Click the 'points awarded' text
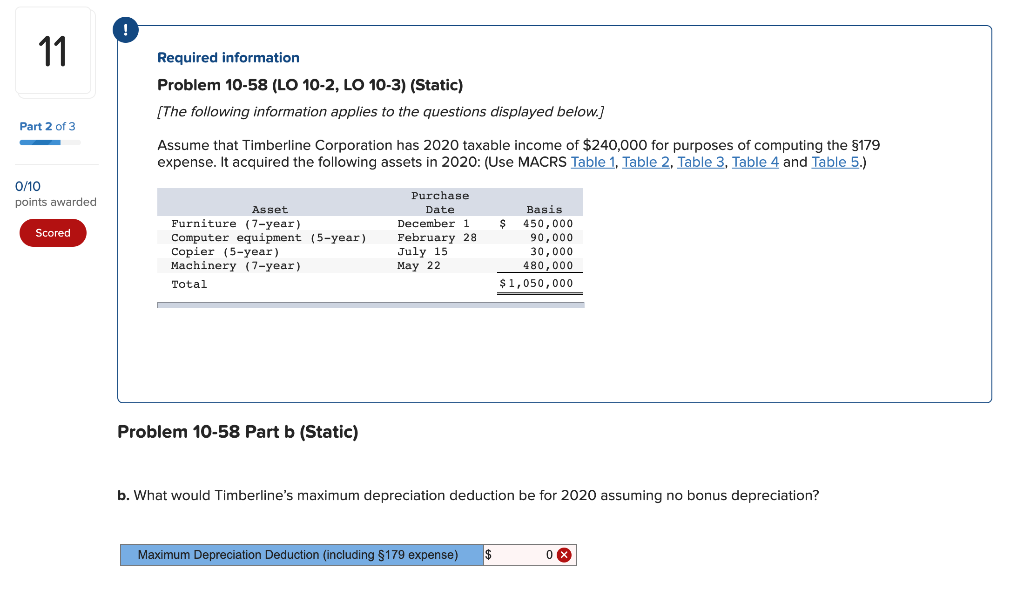 click(x=56, y=202)
